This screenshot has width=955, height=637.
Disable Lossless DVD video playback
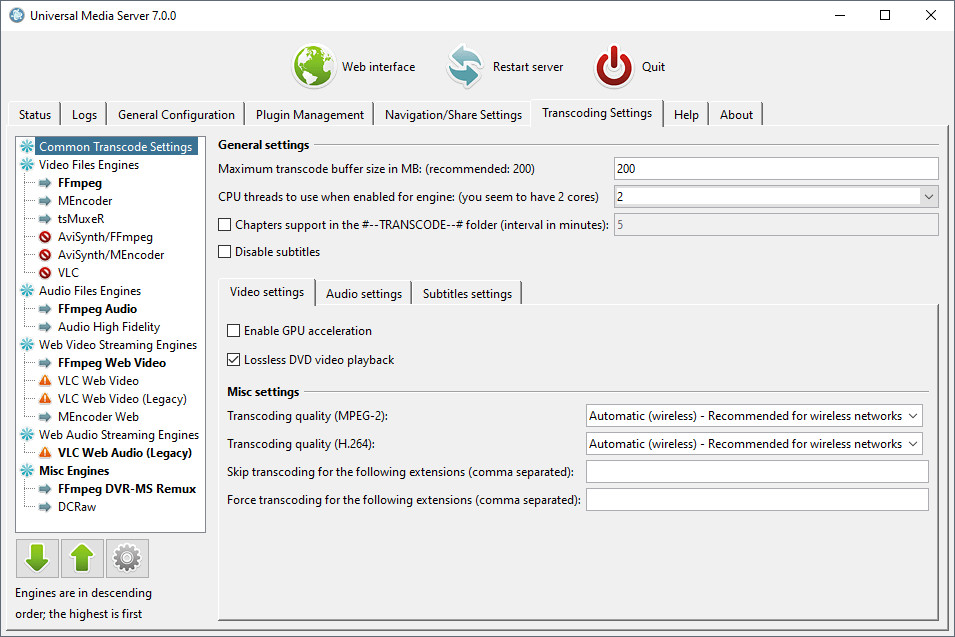(234, 359)
